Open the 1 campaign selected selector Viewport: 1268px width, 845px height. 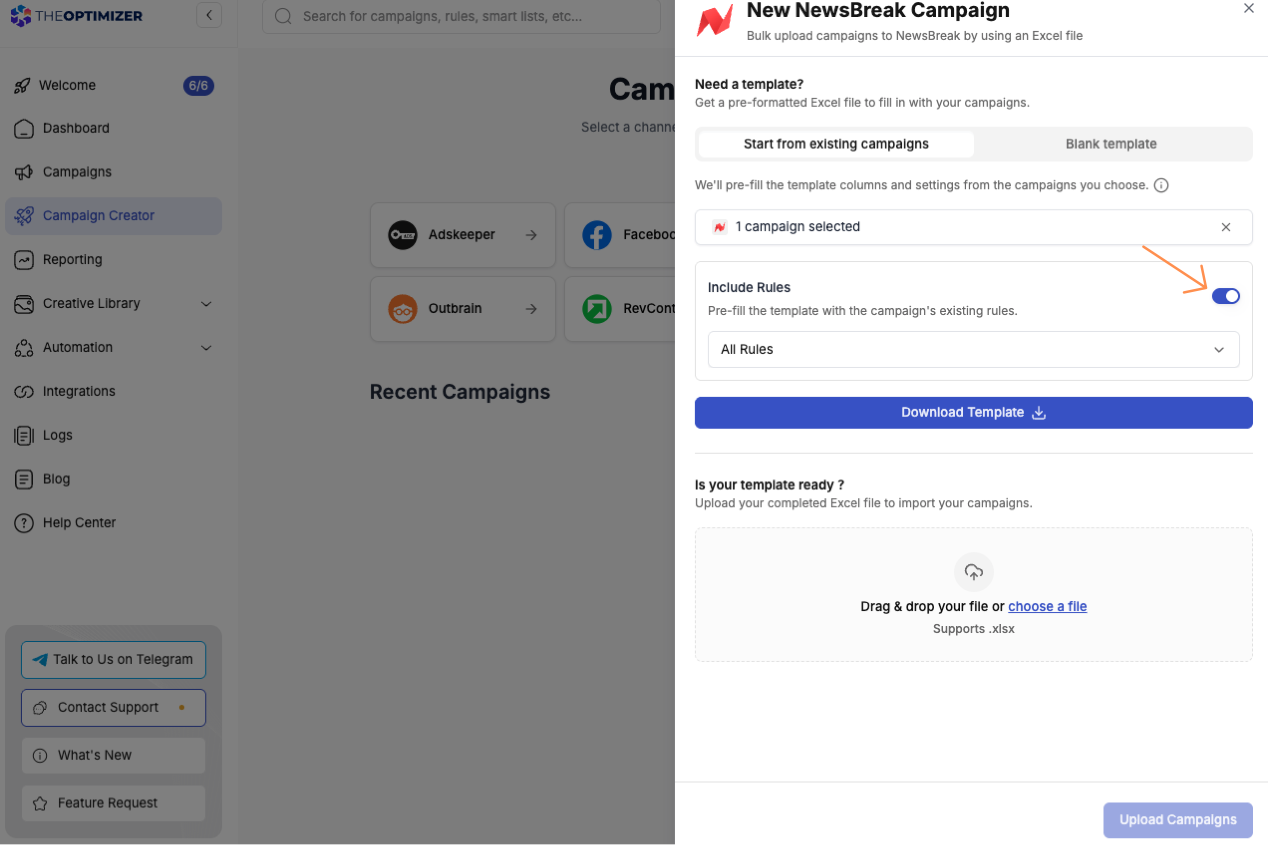974,227
